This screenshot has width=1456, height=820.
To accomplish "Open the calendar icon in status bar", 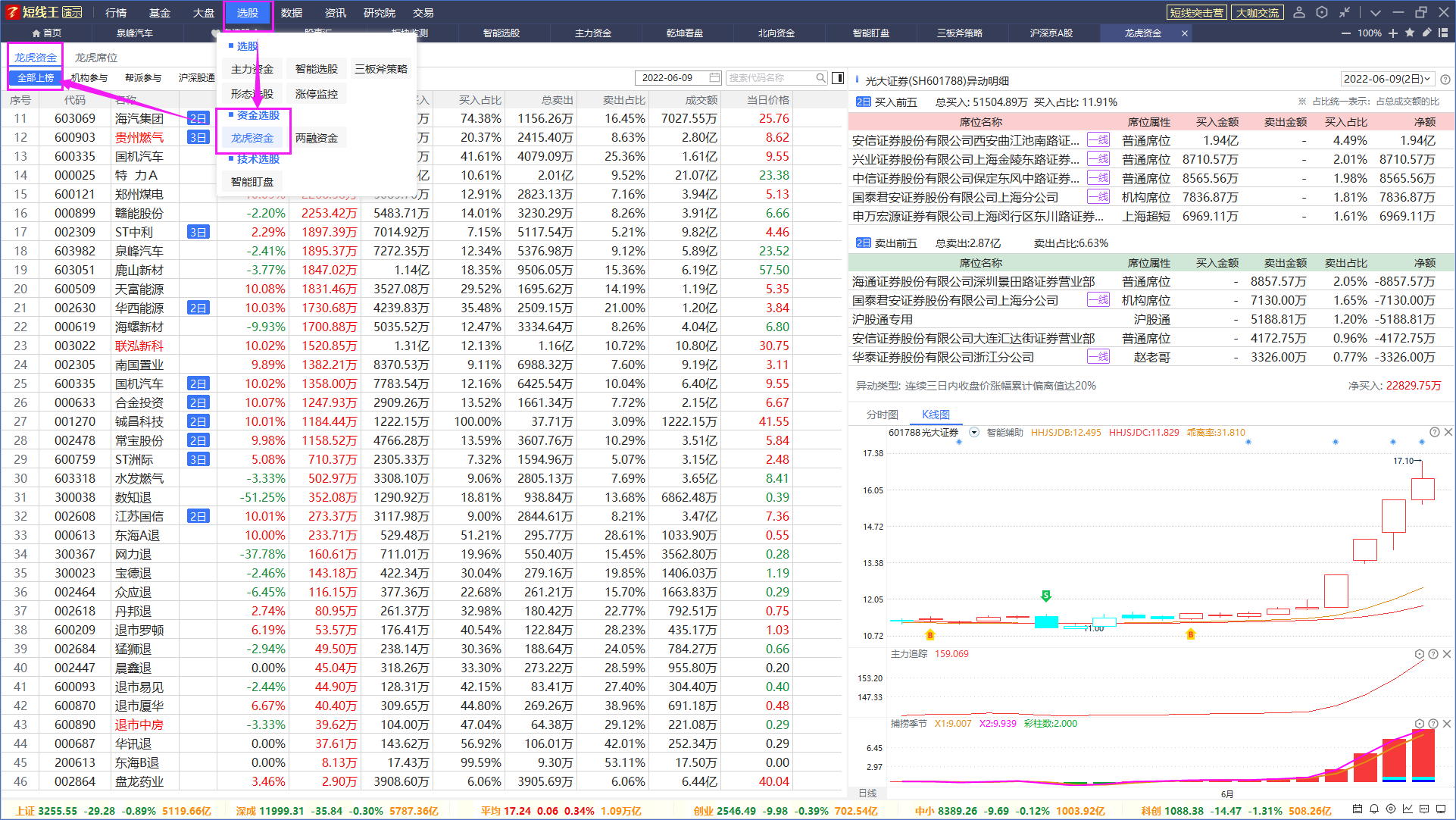I will [x=1358, y=809].
